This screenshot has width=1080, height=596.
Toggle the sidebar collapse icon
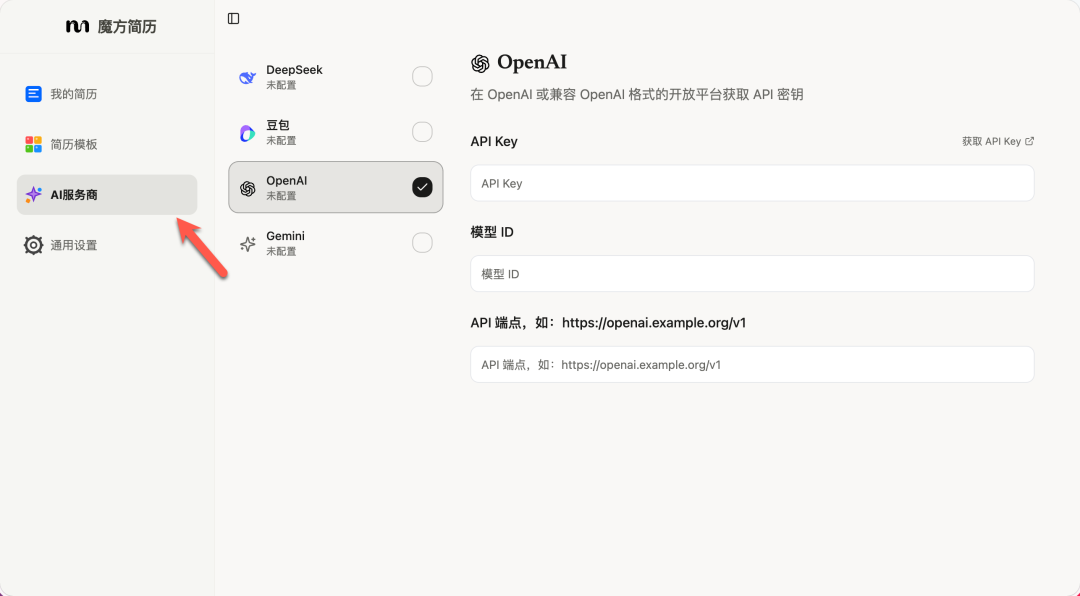point(233,19)
